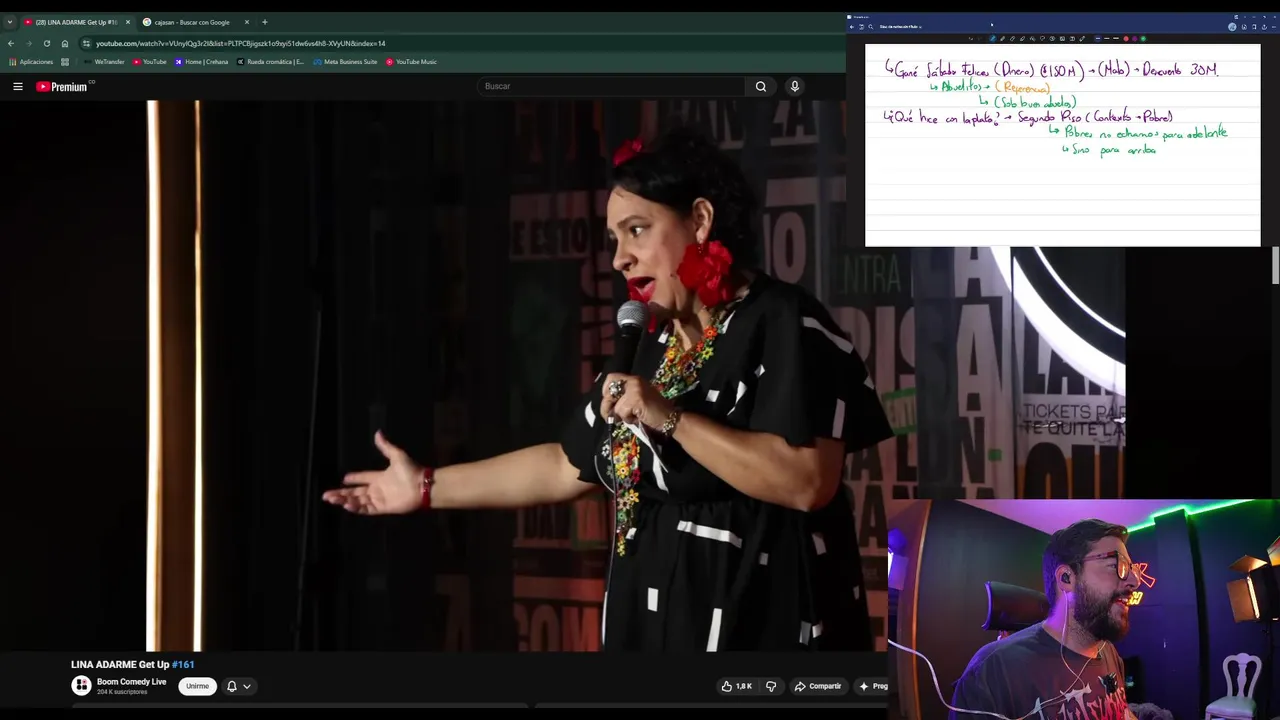The width and height of the screenshot is (1280, 720).
Task: Open YouTube bookmark in bookmarks bar
Action: pos(150,62)
